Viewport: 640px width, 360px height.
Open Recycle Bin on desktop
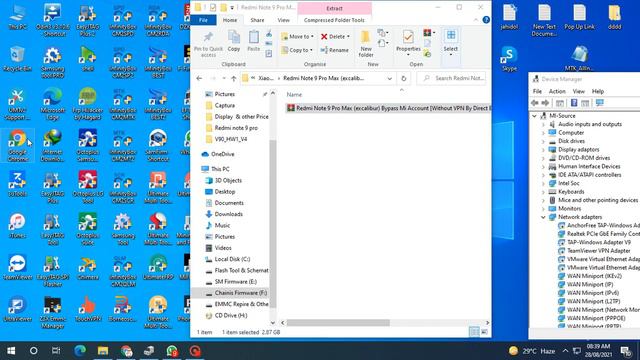(x=18, y=59)
